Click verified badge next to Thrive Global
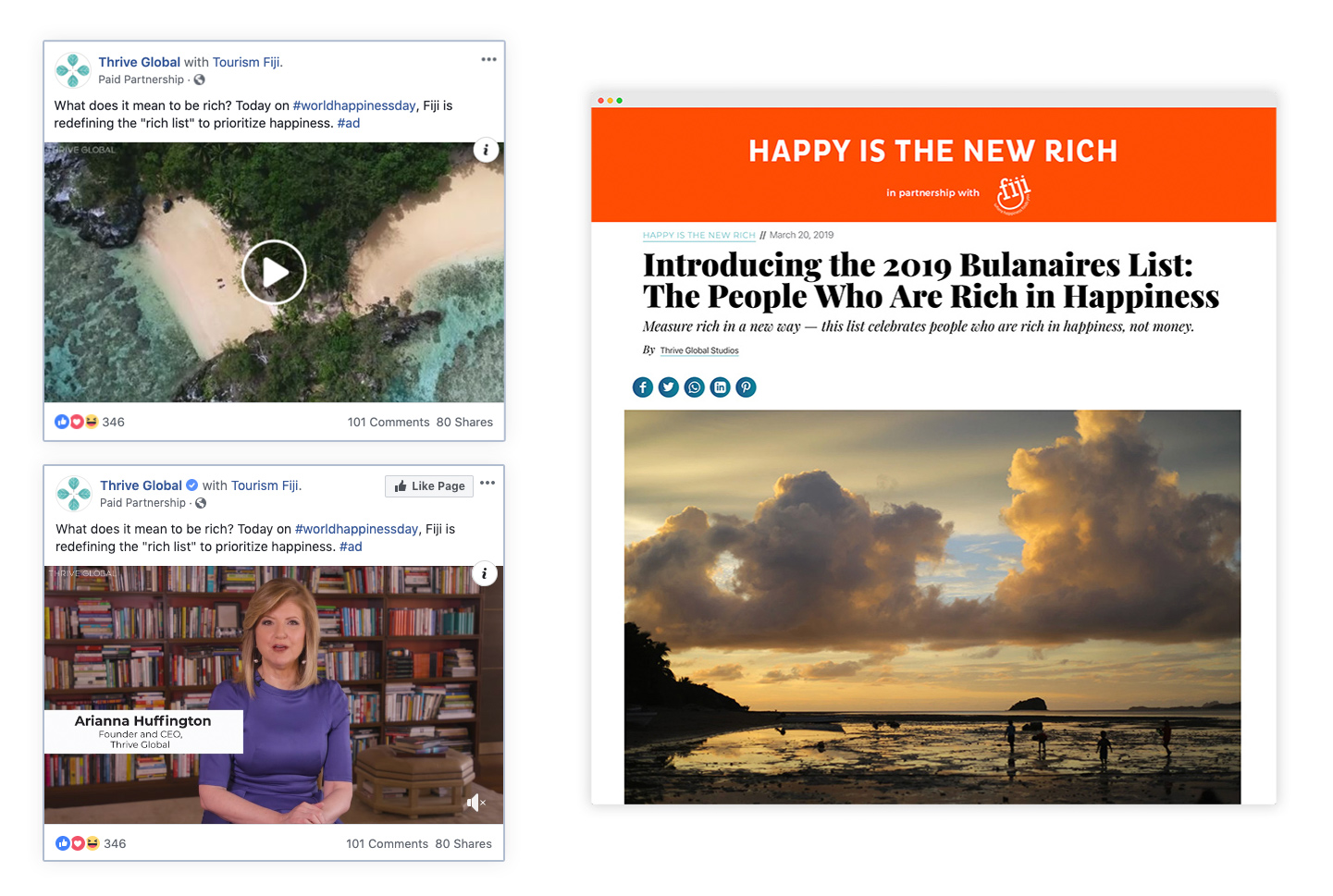Image resolution: width=1333 pixels, height=896 pixels. tap(192, 485)
